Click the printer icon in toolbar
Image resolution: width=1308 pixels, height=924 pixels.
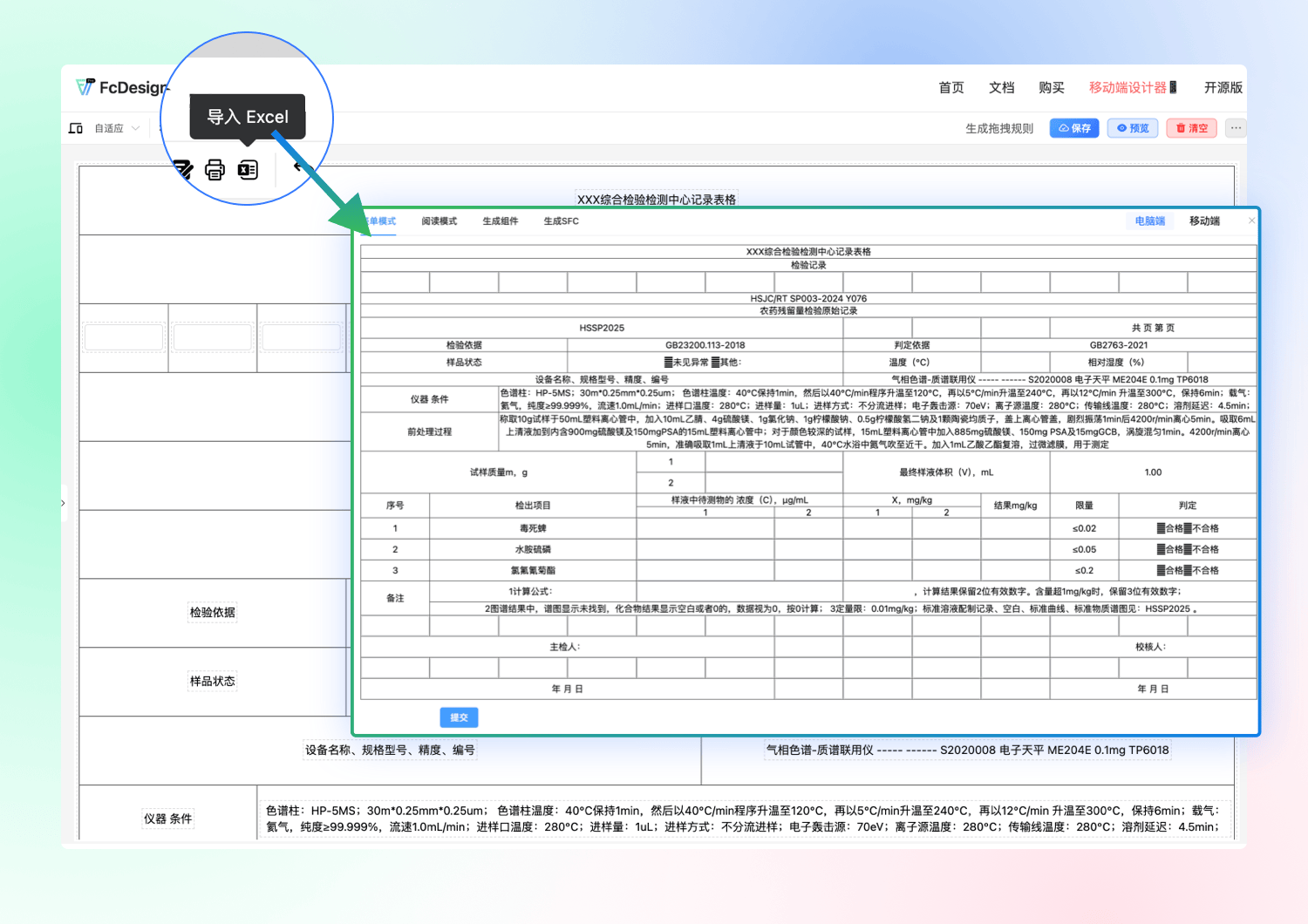coord(215,169)
